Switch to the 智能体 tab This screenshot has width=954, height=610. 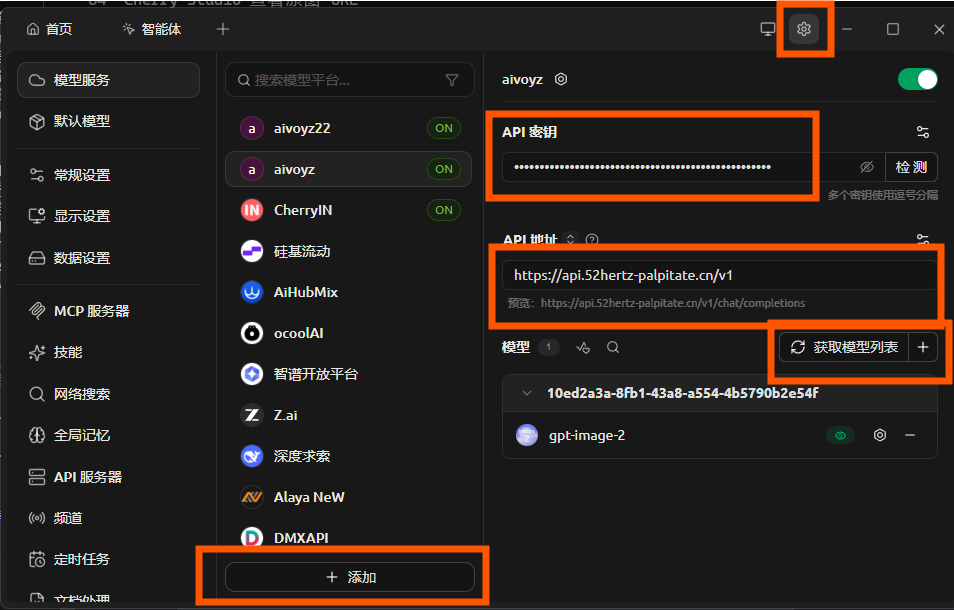151,29
